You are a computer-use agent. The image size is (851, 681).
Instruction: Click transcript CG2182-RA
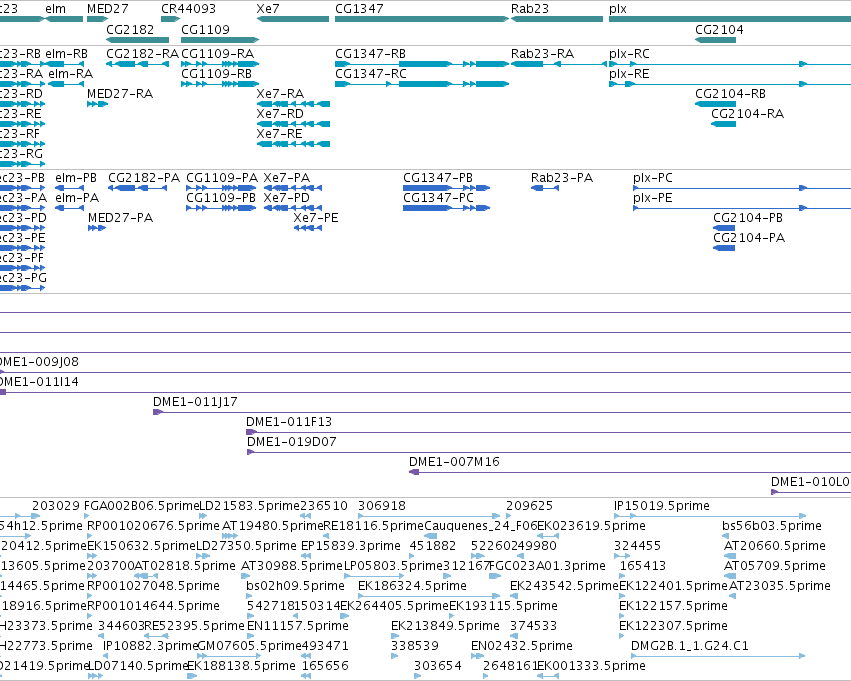pyautogui.click(x=137, y=64)
